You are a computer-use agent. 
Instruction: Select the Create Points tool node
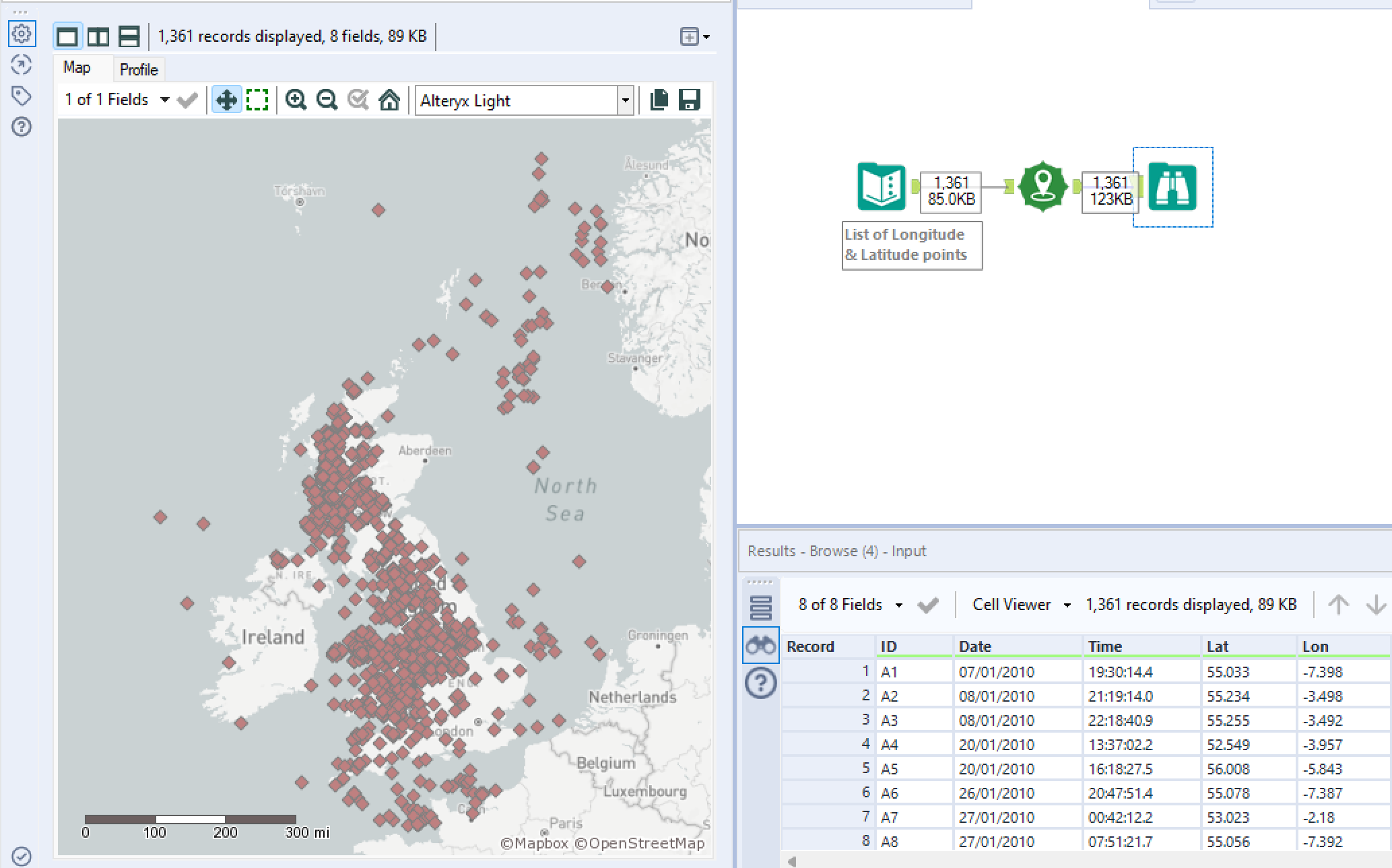1042,187
